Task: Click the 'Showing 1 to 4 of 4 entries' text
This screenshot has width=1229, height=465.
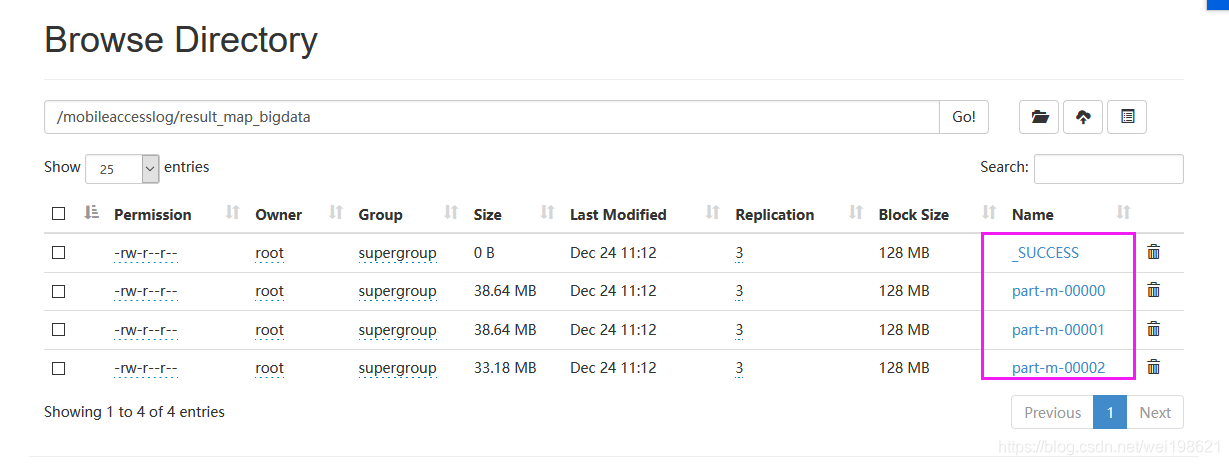Action: pos(134,412)
